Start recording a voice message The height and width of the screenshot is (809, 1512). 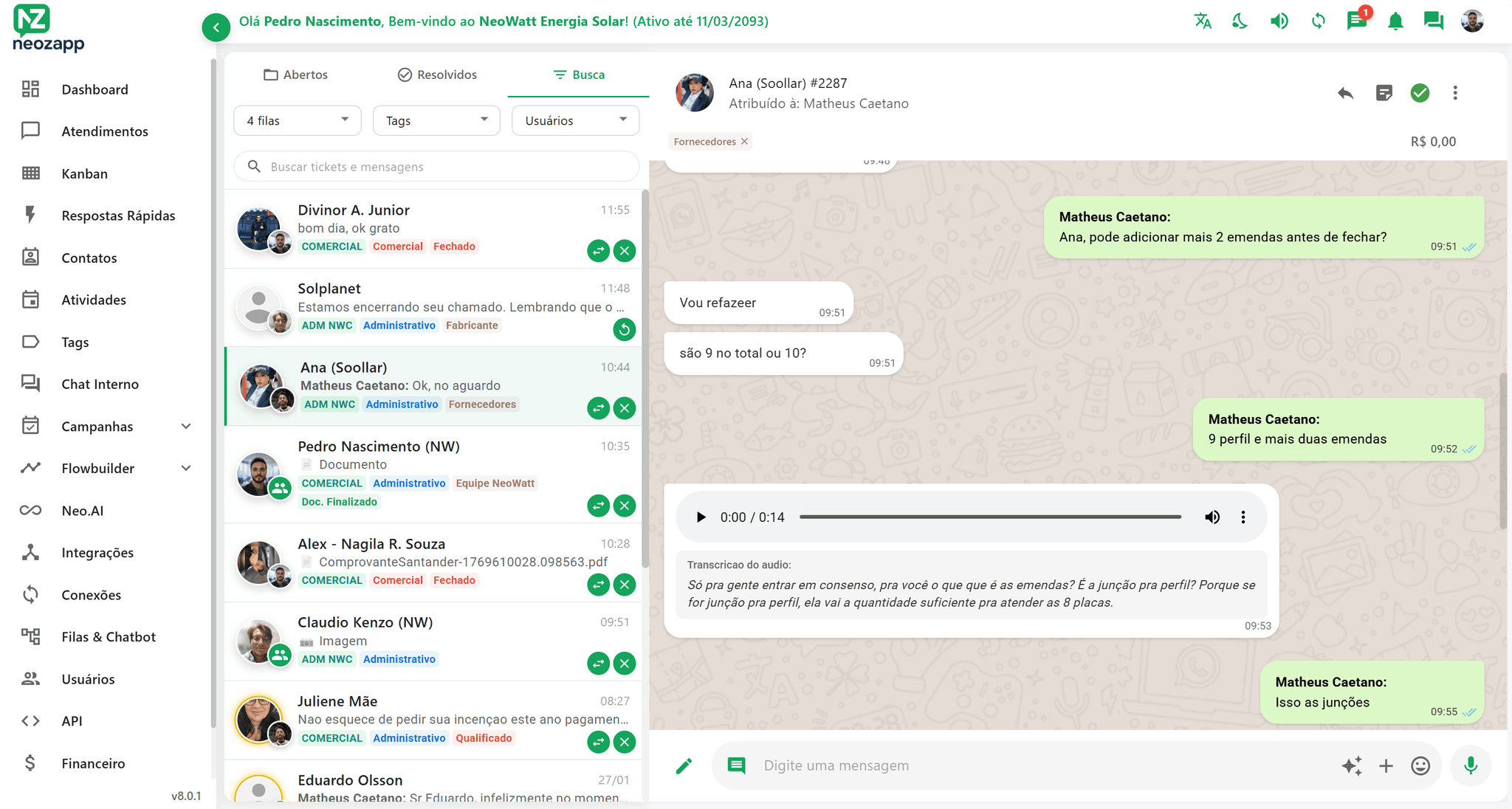click(x=1470, y=765)
